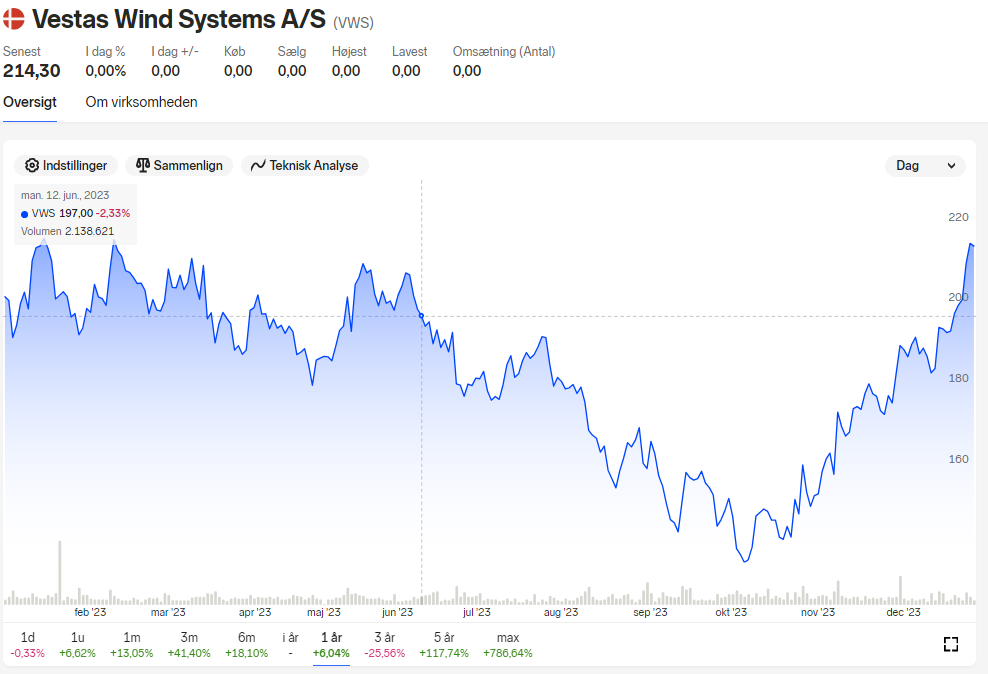Click the okt '23 axis label
This screenshot has width=988, height=674.
[x=731, y=612]
